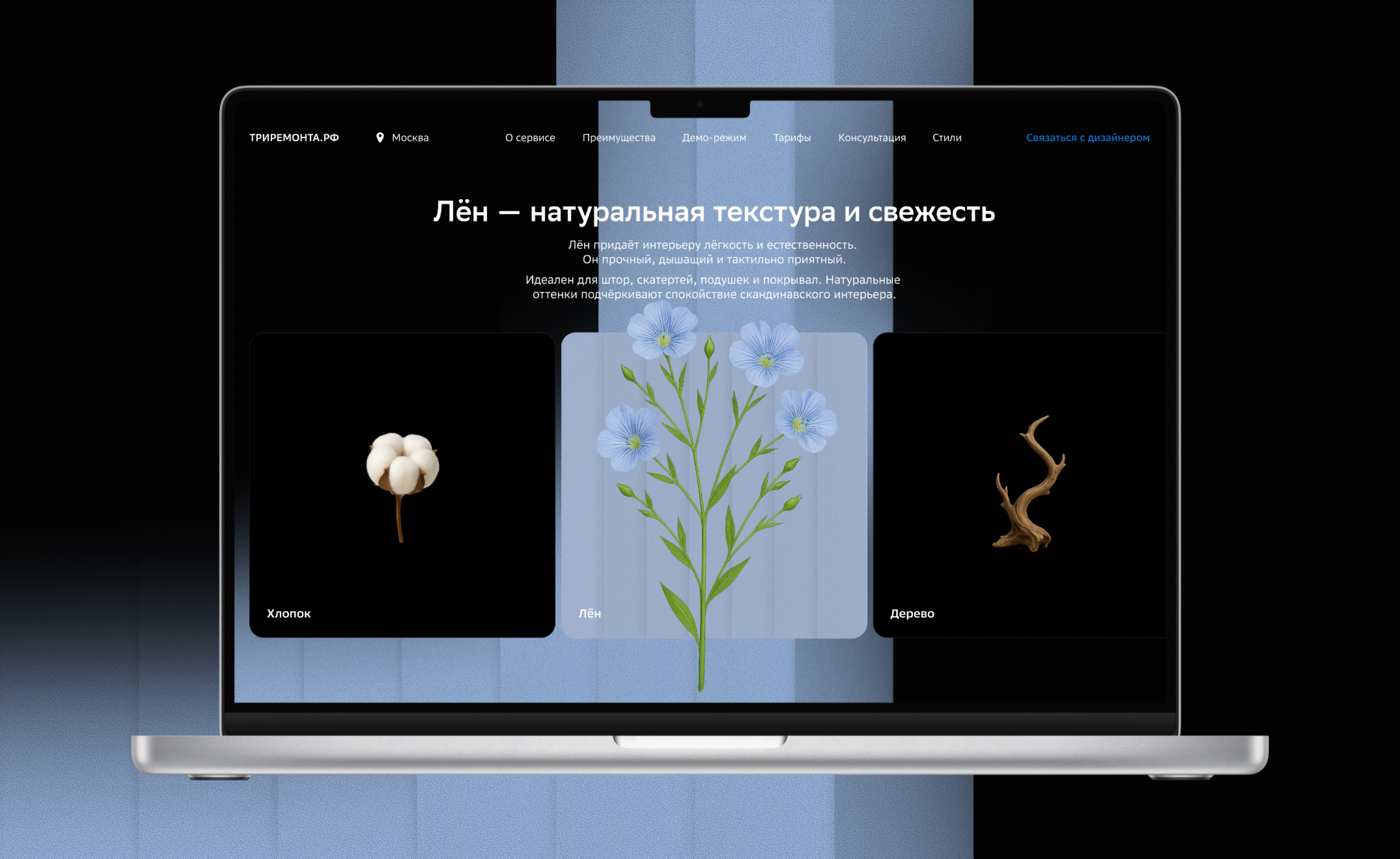This screenshot has height=859, width=1400.
Task: Click the Лён card label
Action: 590,613
